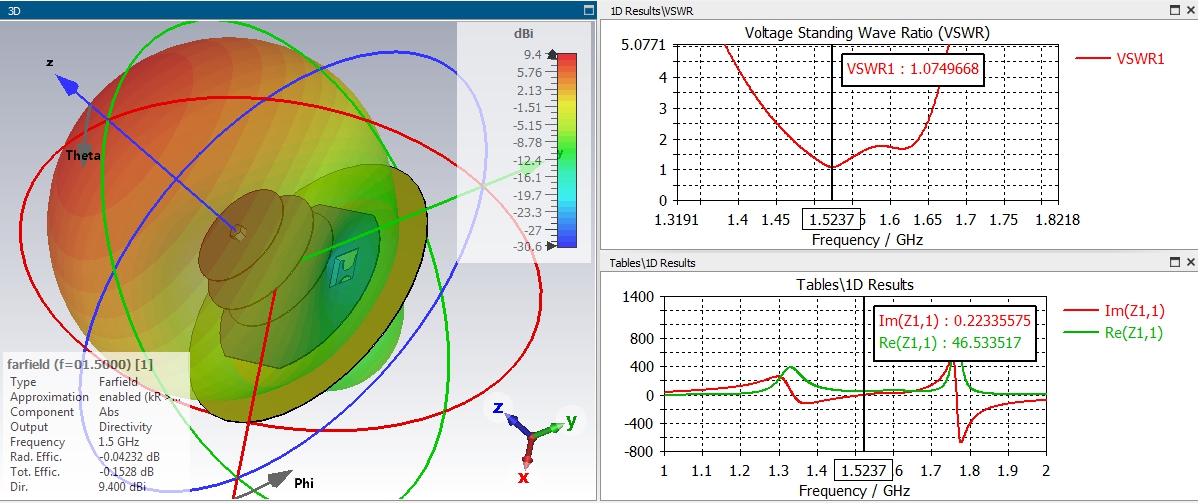Maximize the 3D view window

[x=588, y=11]
